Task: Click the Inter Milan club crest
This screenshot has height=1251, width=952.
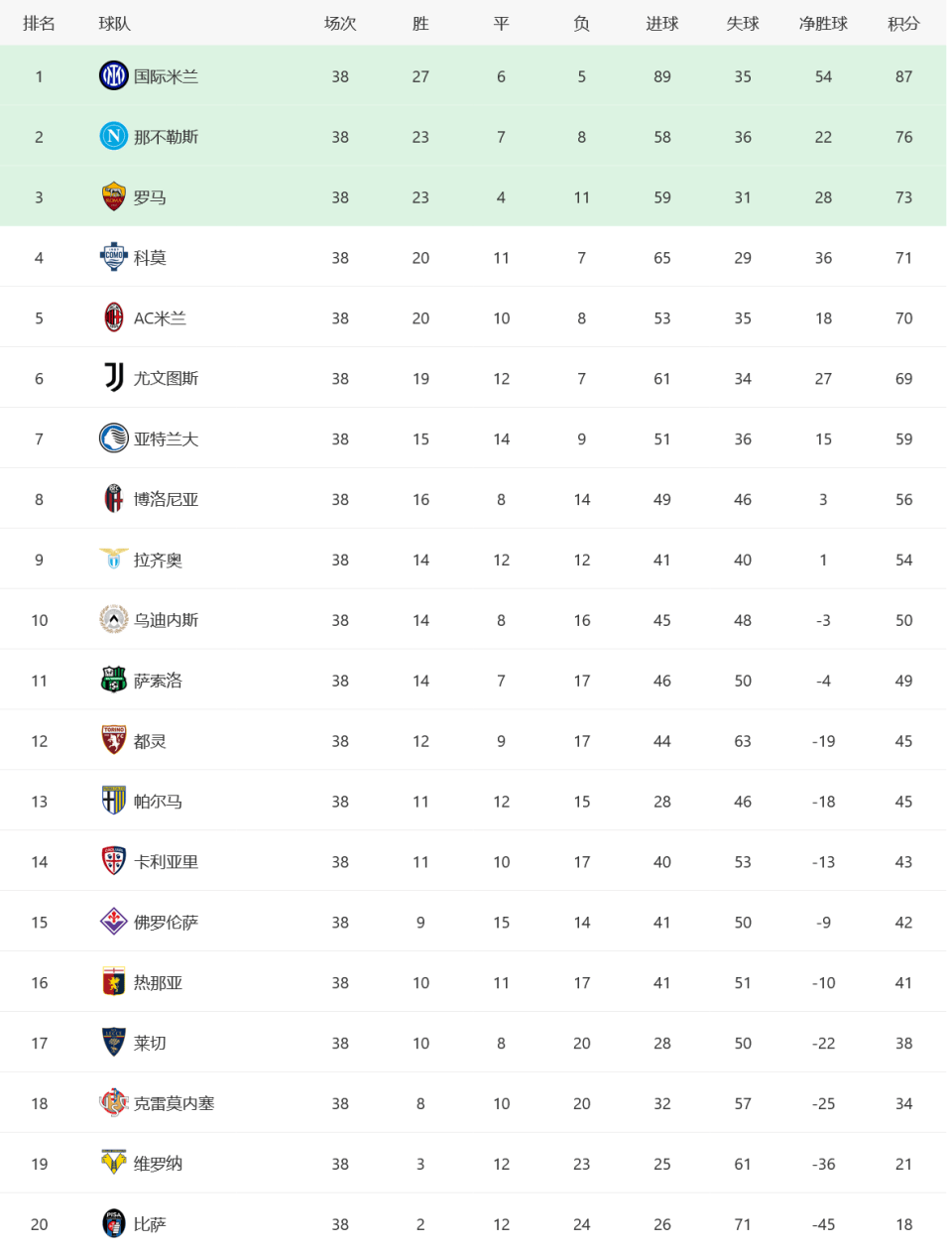Action: (114, 75)
